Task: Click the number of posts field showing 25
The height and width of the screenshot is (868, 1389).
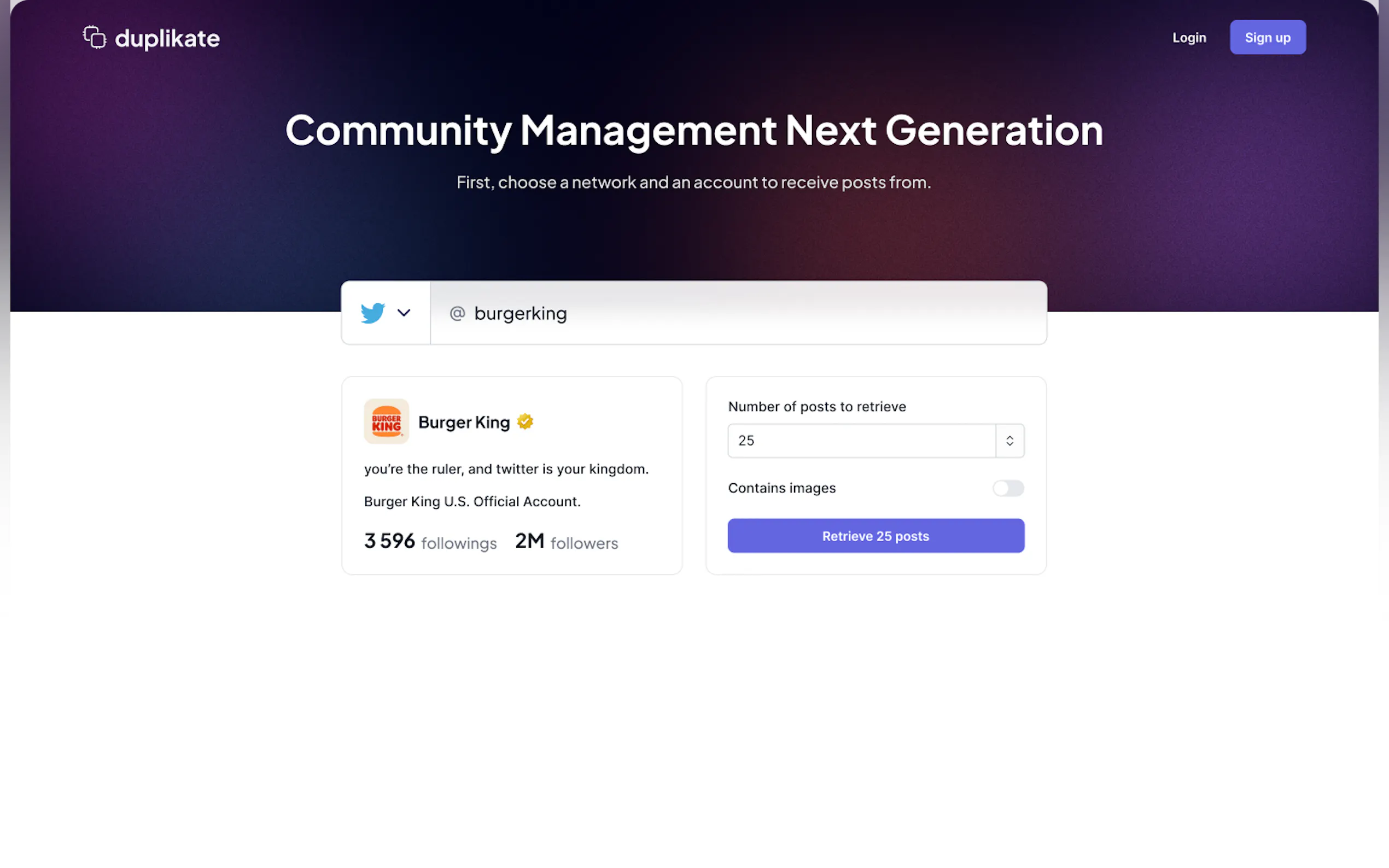Action: 861,441
